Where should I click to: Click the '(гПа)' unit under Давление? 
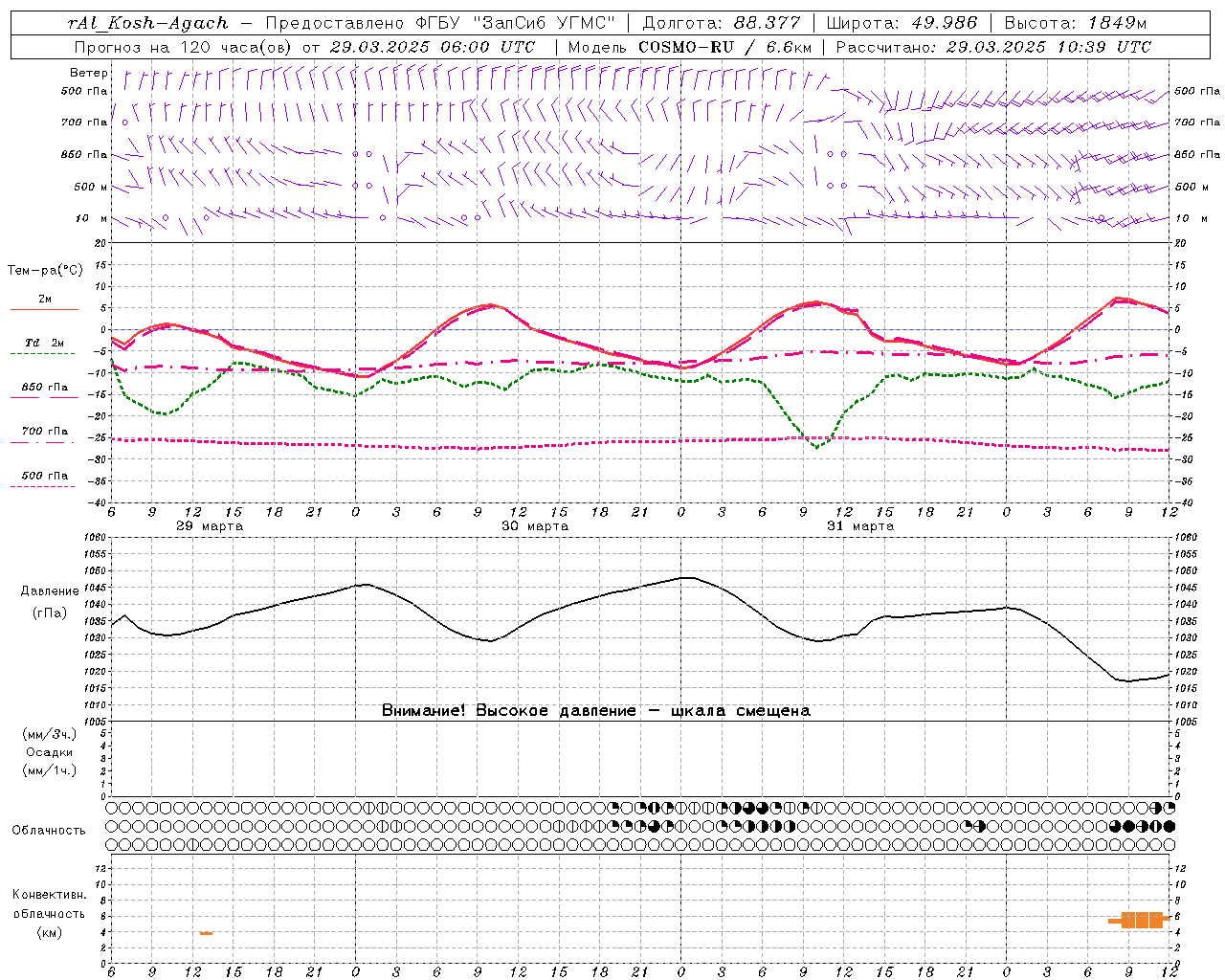click(50, 613)
